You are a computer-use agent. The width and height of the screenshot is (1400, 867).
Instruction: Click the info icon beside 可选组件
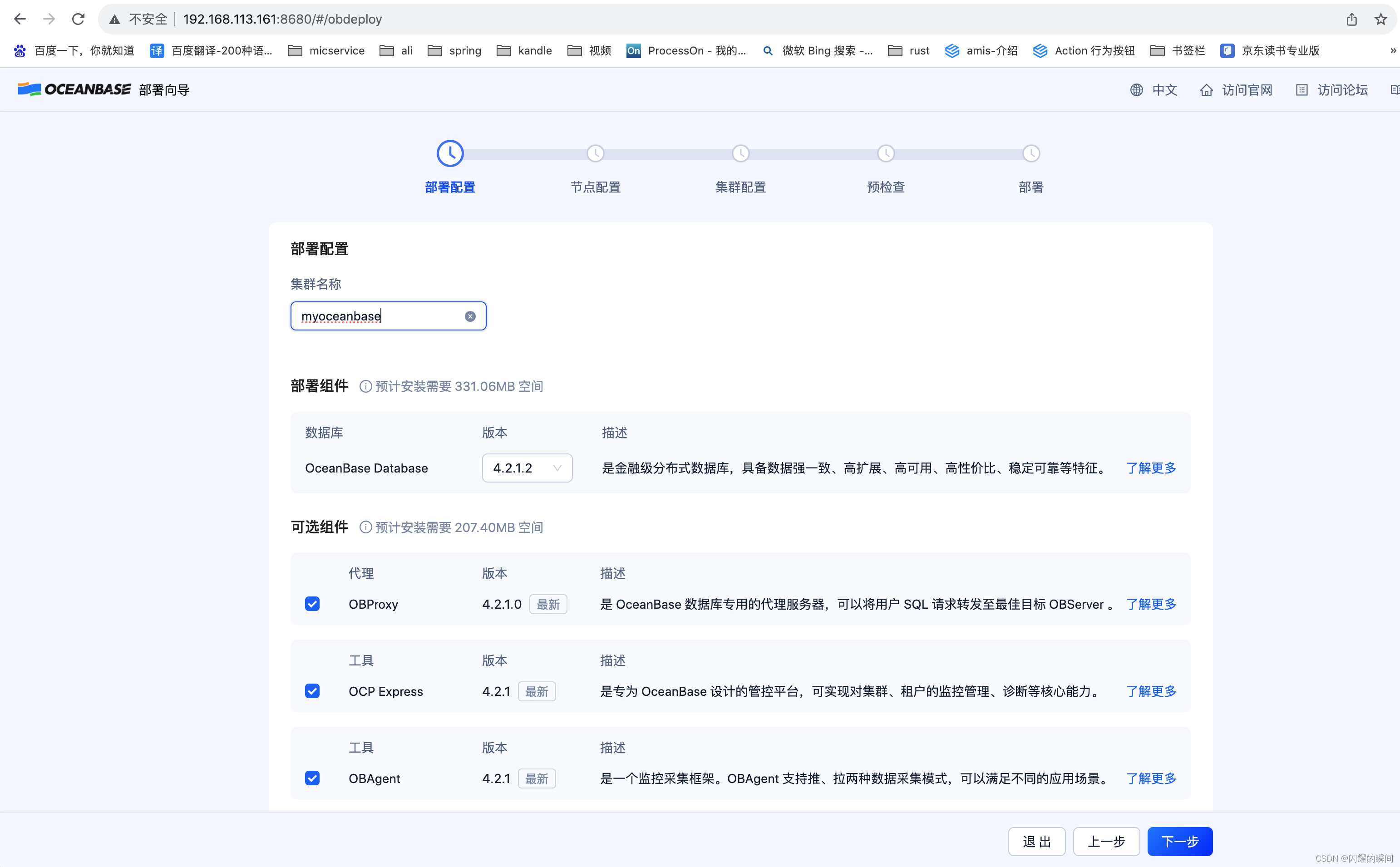(365, 527)
